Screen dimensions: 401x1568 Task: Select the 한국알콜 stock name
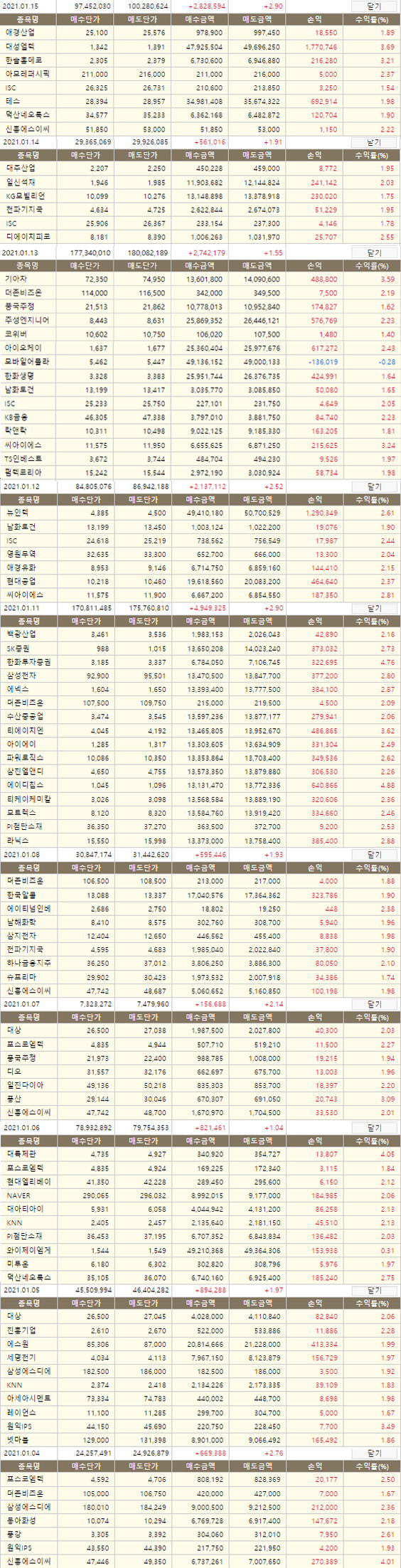[x=19, y=895]
